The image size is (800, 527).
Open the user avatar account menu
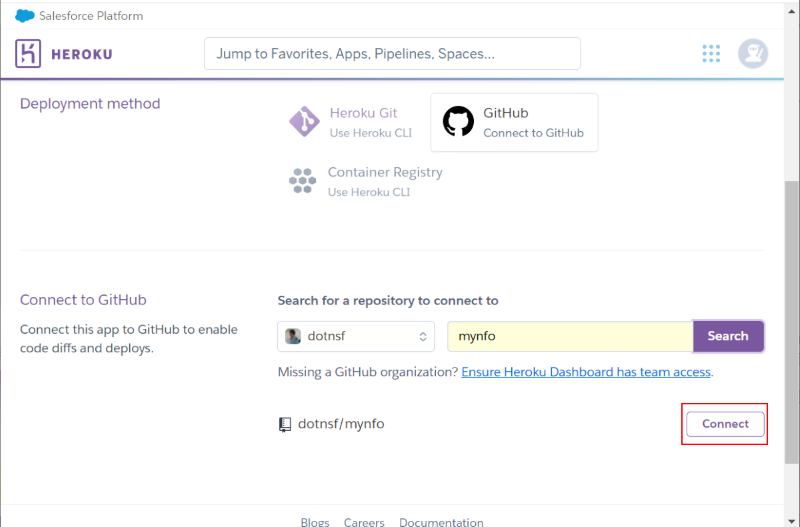753,54
